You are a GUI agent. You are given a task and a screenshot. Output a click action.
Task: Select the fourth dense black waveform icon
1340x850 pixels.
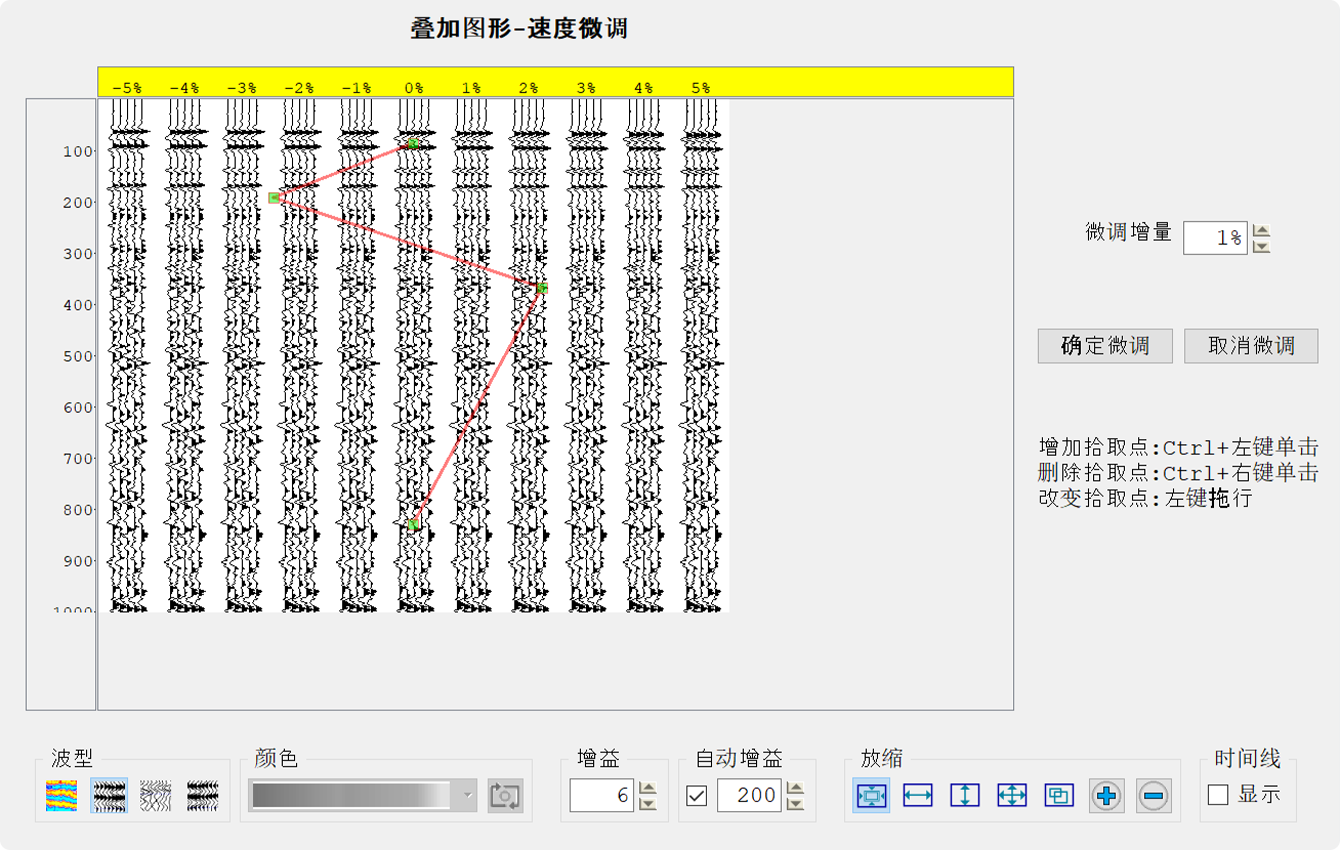[202, 796]
